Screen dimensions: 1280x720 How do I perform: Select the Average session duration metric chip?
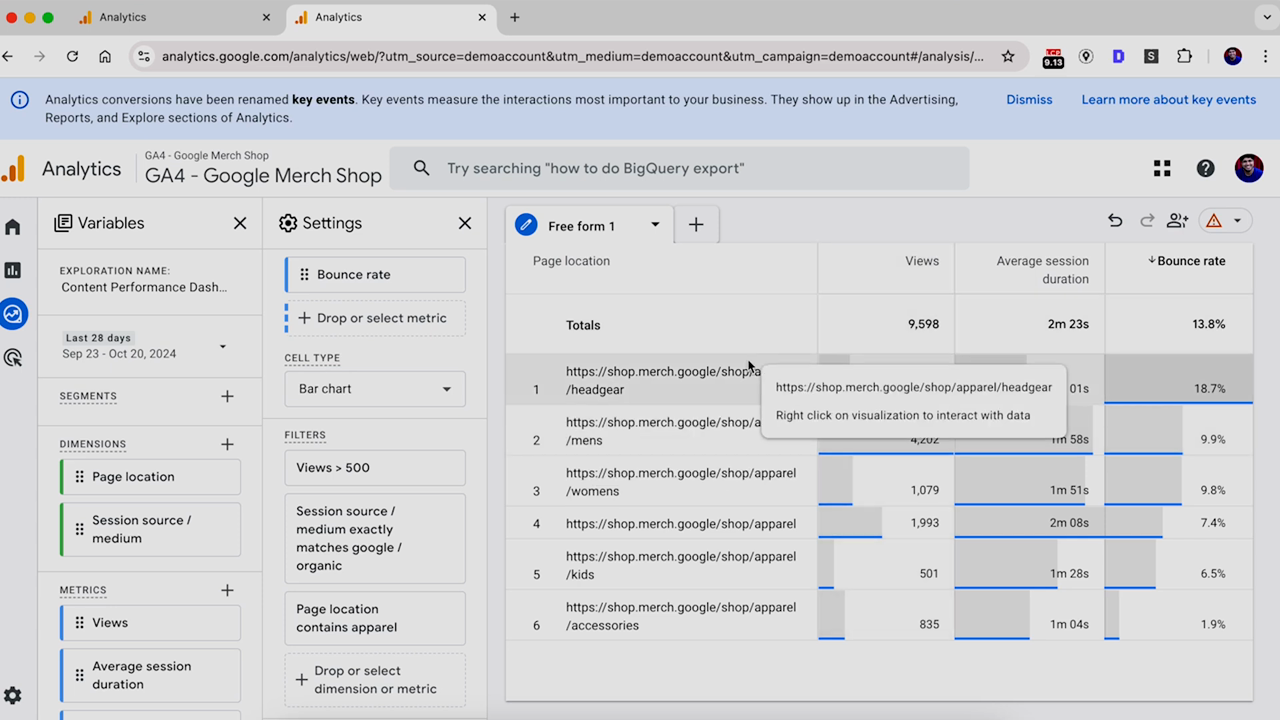(150, 675)
